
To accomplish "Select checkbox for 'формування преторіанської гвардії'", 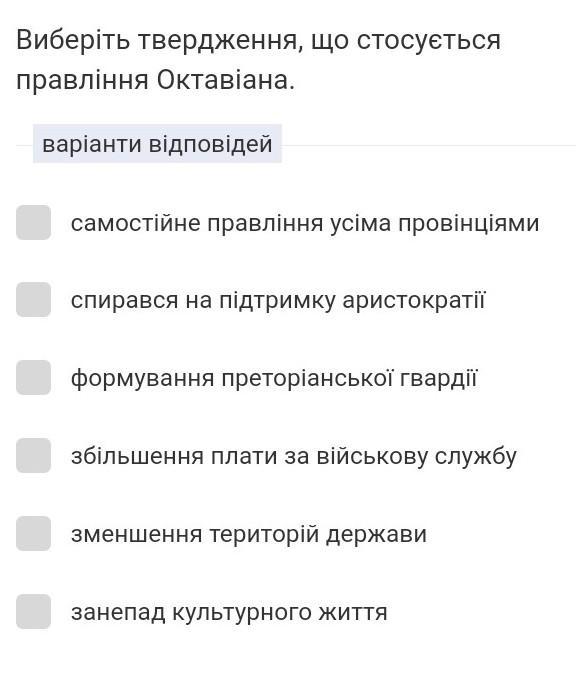I will click(x=34, y=377).
